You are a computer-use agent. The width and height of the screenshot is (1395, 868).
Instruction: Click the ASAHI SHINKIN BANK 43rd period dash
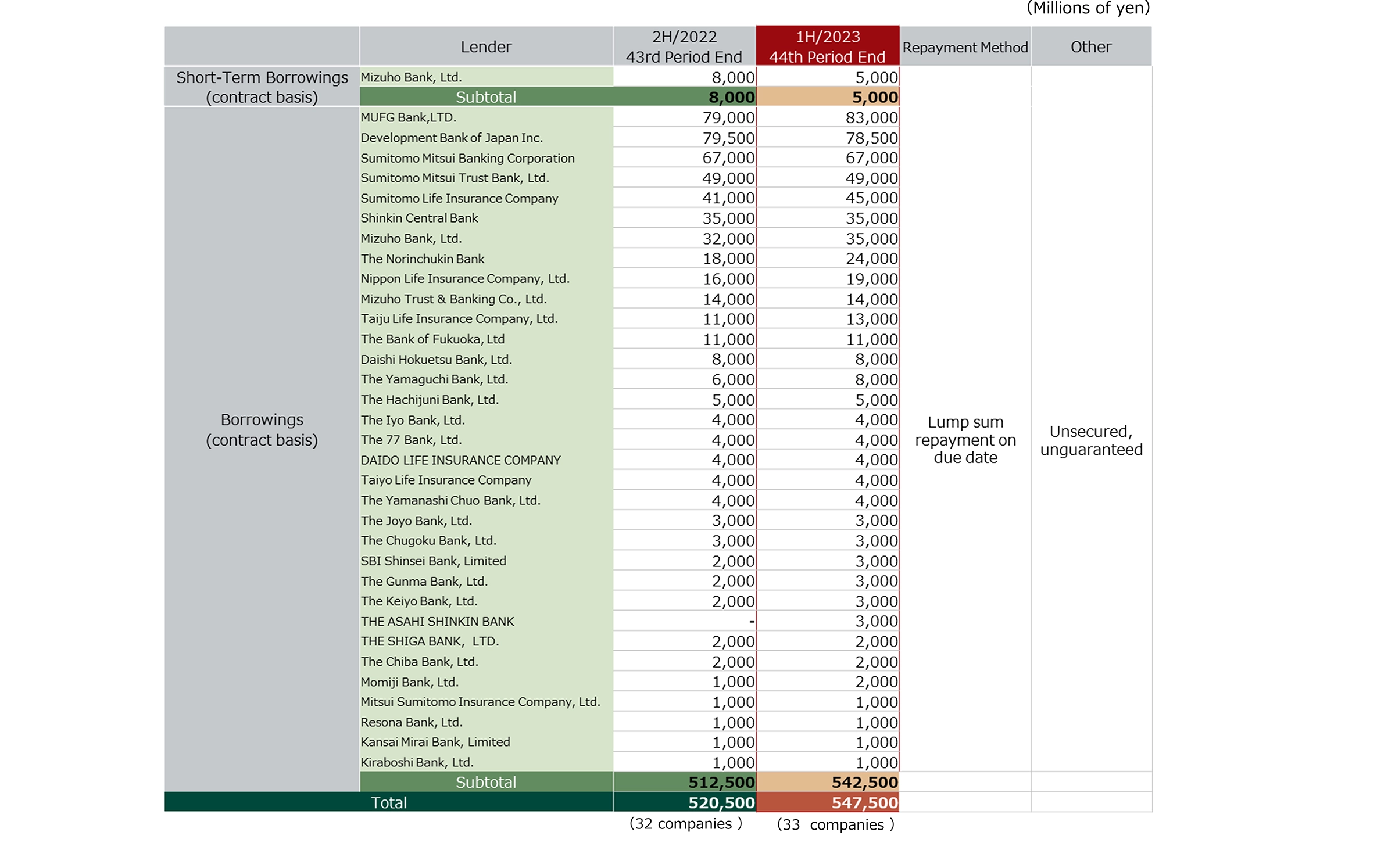point(752,621)
